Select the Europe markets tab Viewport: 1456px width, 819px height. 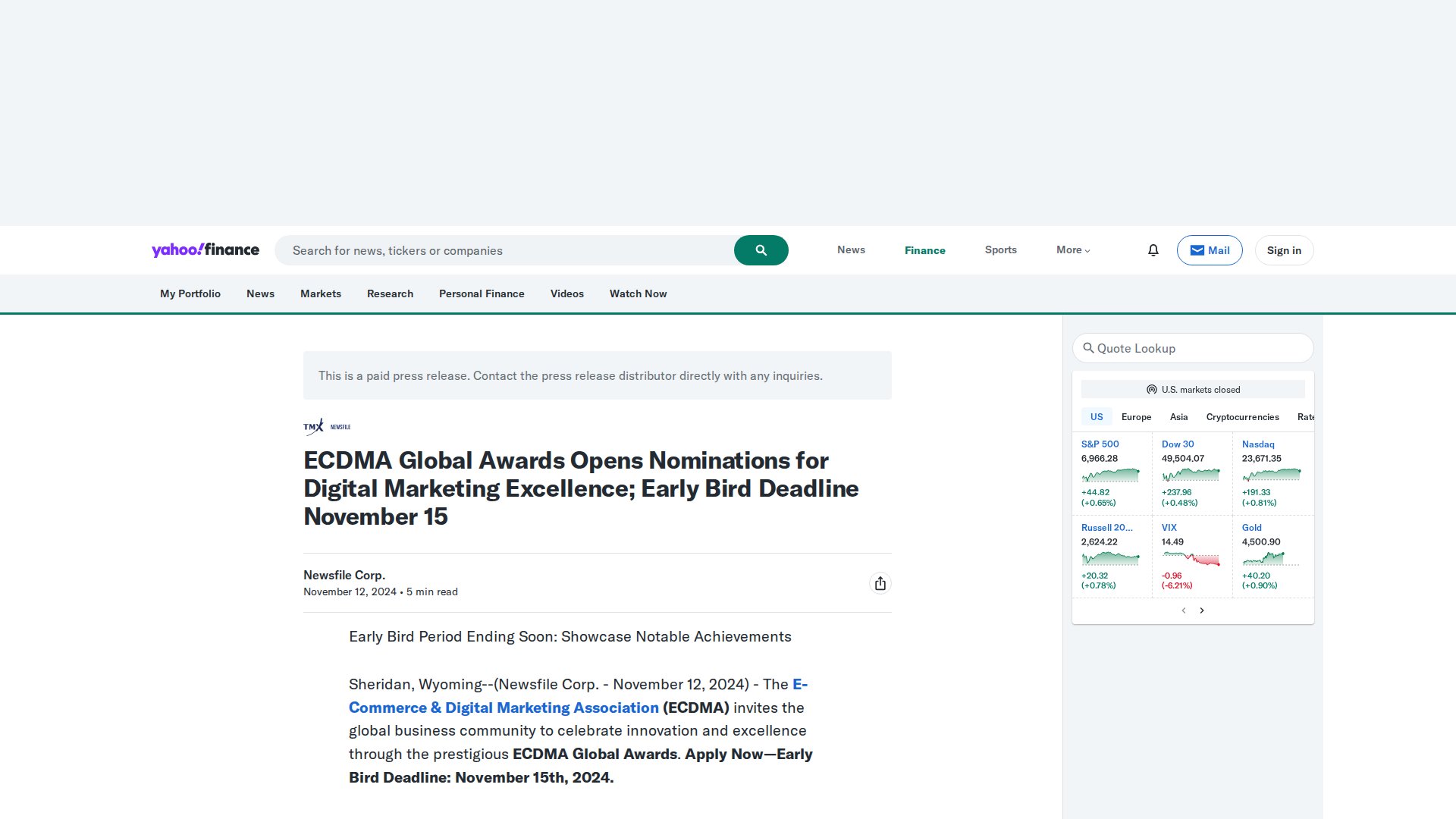(x=1135, y=416)
